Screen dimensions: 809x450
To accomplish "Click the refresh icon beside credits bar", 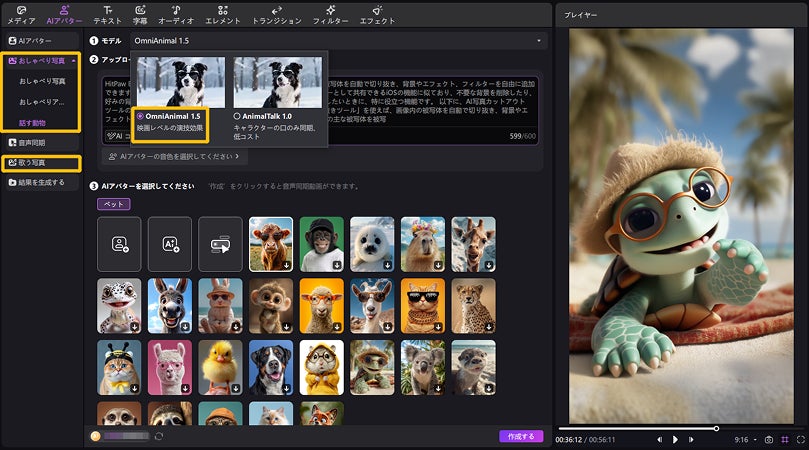I will [158, 436].
